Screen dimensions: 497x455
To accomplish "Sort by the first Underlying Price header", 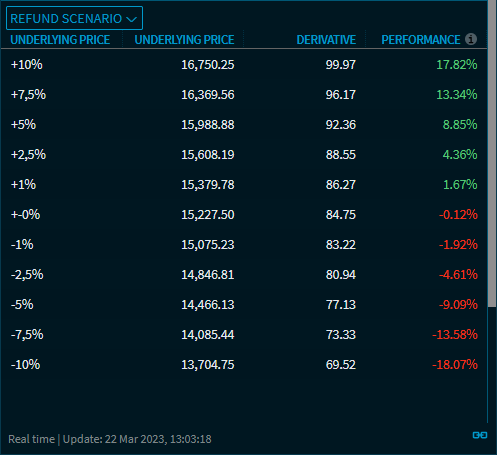I will coord(60,40).
